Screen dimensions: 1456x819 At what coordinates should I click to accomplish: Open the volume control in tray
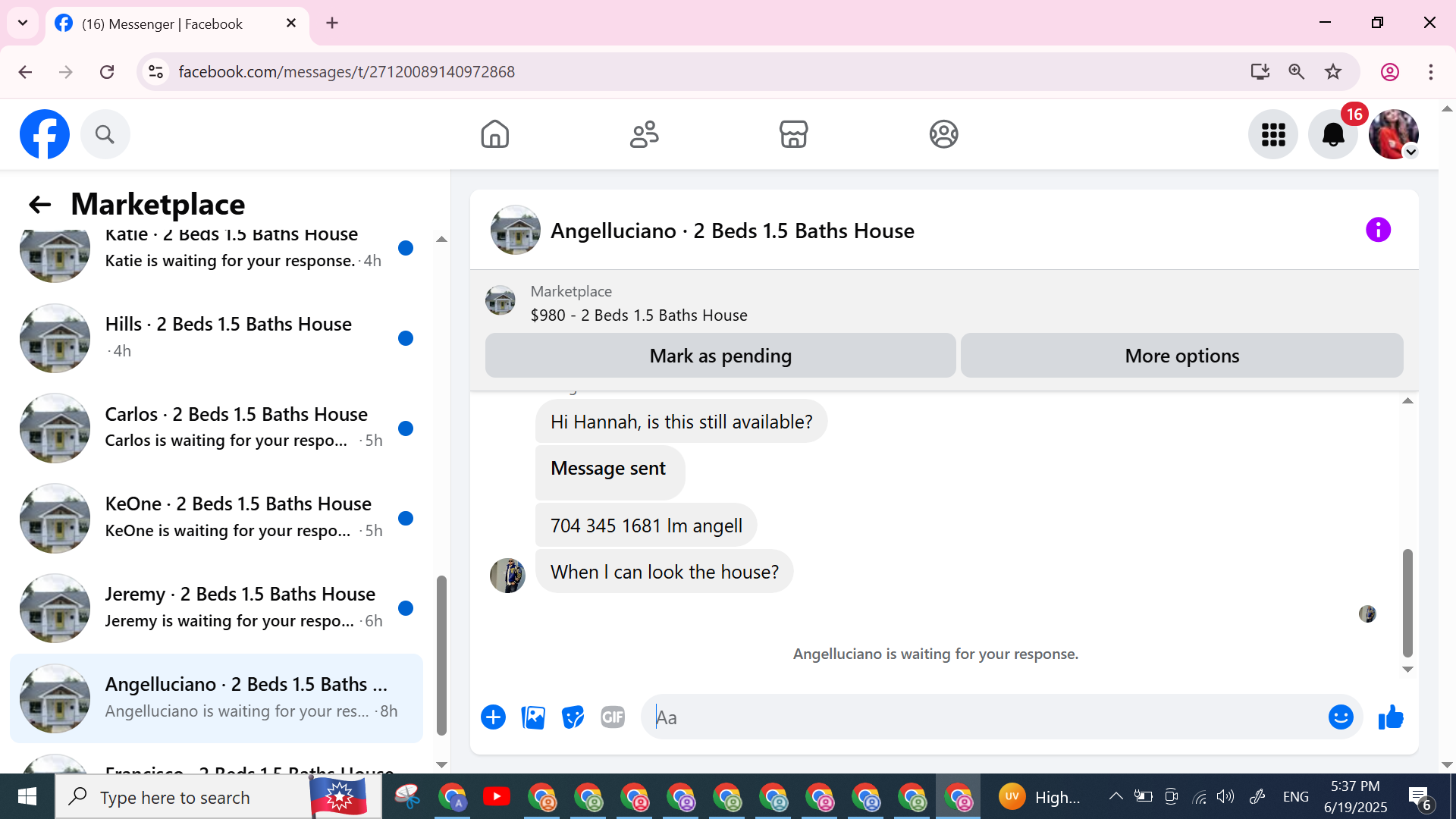(x=1226, y=796)
